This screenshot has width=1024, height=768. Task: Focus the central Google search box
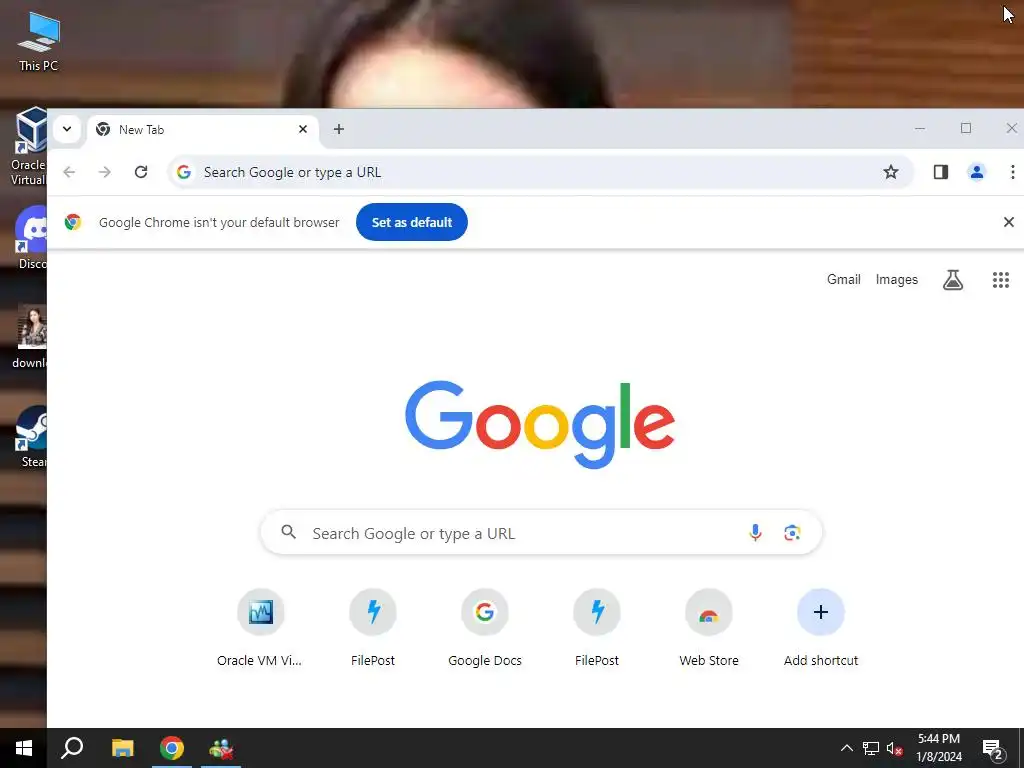(x=541, y=533)
